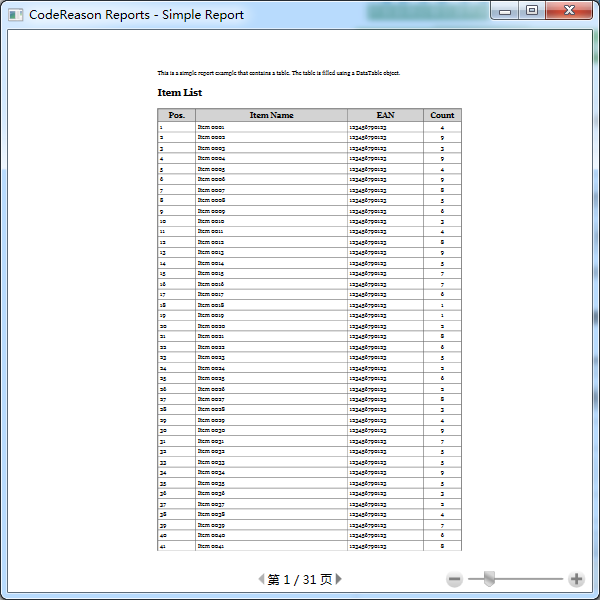Click the zoom slider thumb
The height and width of the screenshot is (600, 600).
(x=489, y=578)
